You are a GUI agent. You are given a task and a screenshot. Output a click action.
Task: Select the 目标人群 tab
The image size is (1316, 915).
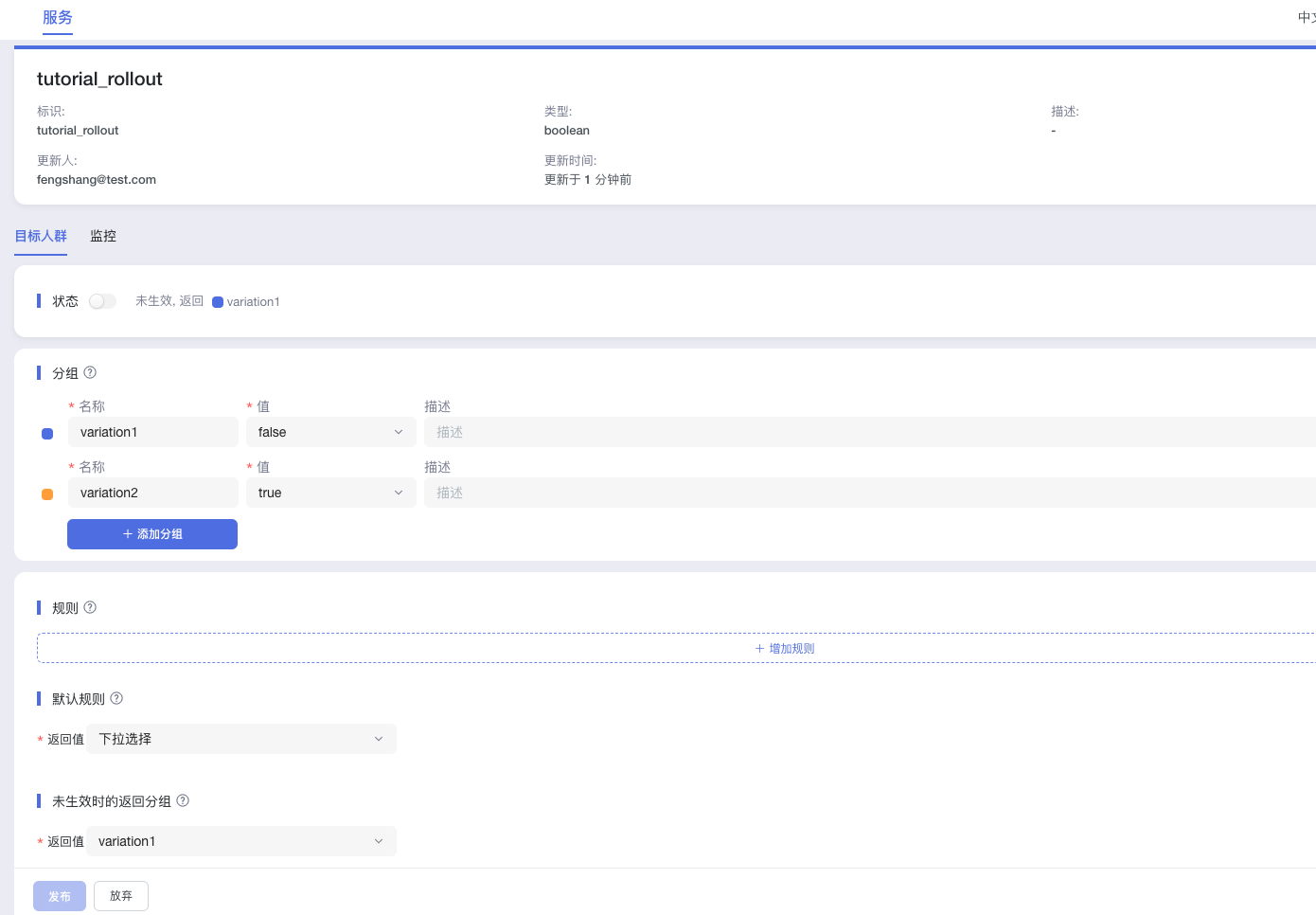(41, 237)
